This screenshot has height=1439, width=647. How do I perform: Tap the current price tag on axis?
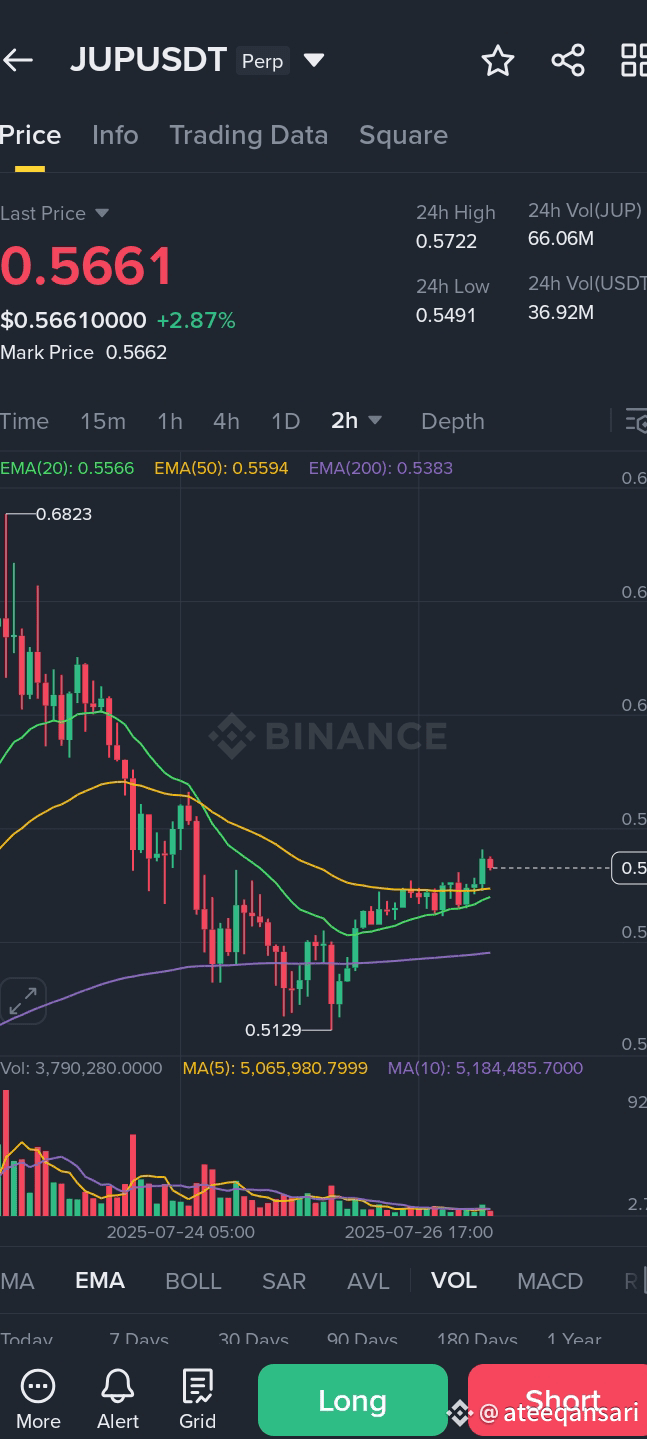(x=629, y=868)
